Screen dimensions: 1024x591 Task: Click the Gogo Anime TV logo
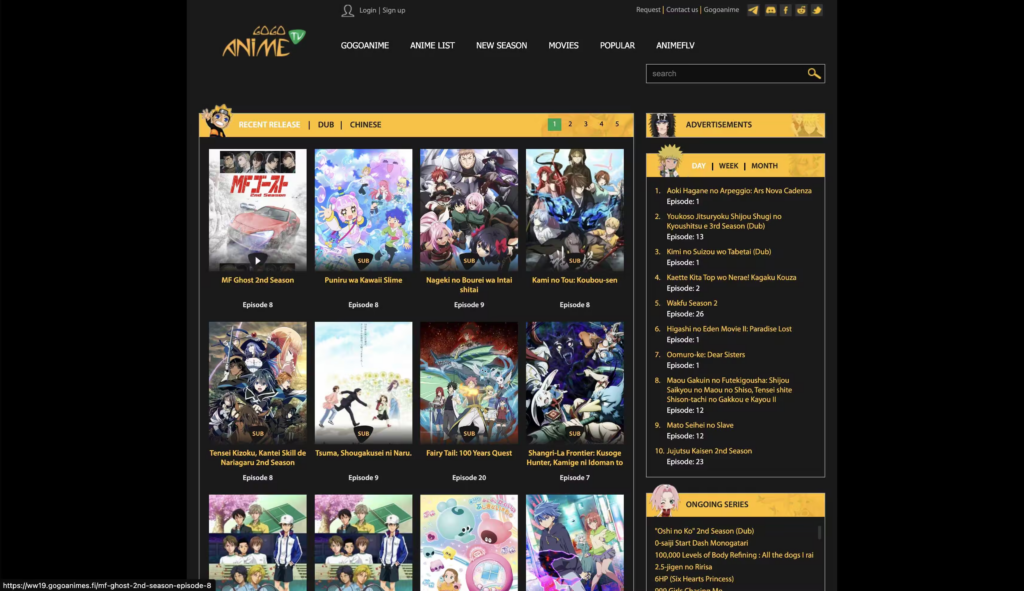point(264,42)
